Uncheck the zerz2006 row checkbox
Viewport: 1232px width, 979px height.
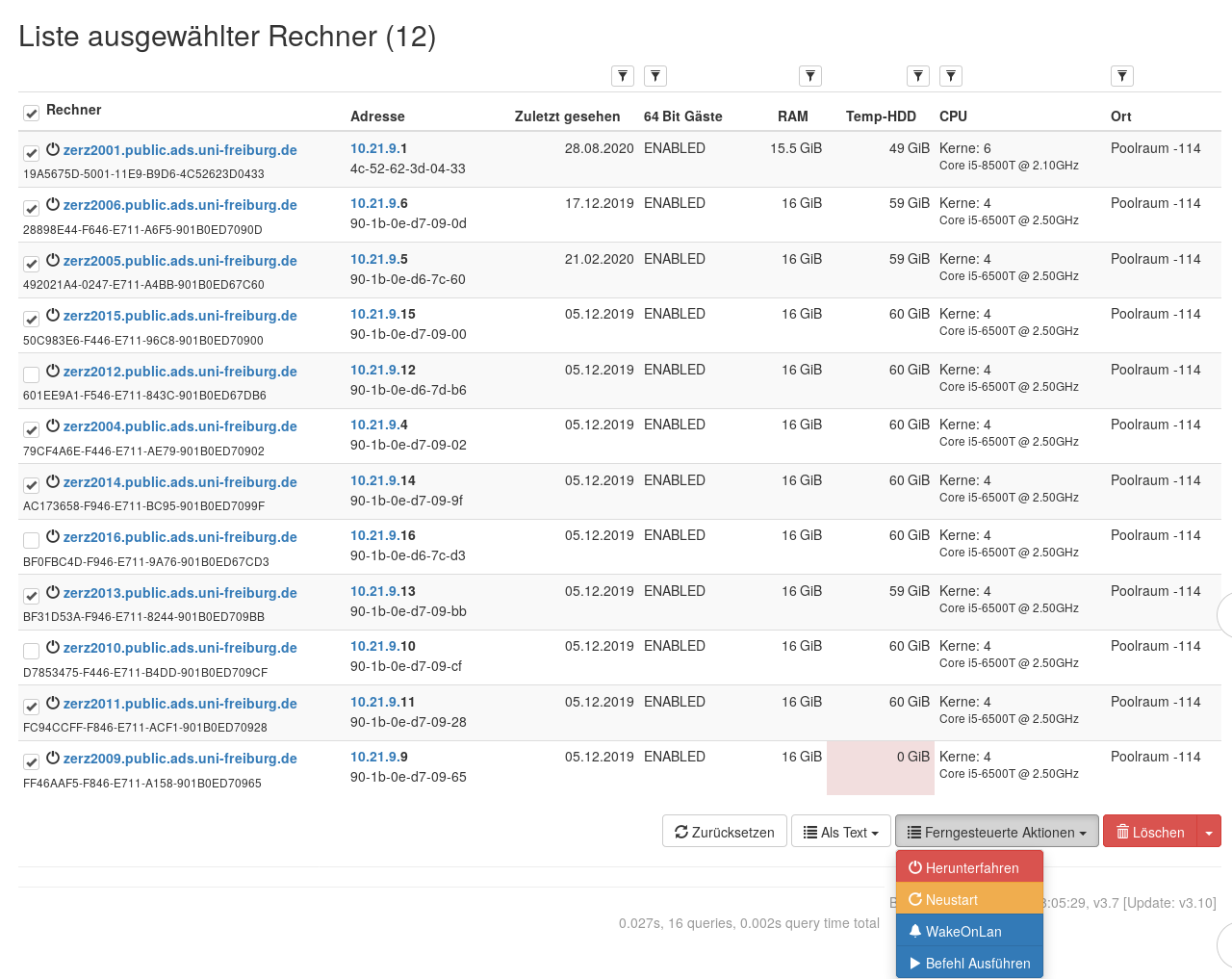(32, 208)
